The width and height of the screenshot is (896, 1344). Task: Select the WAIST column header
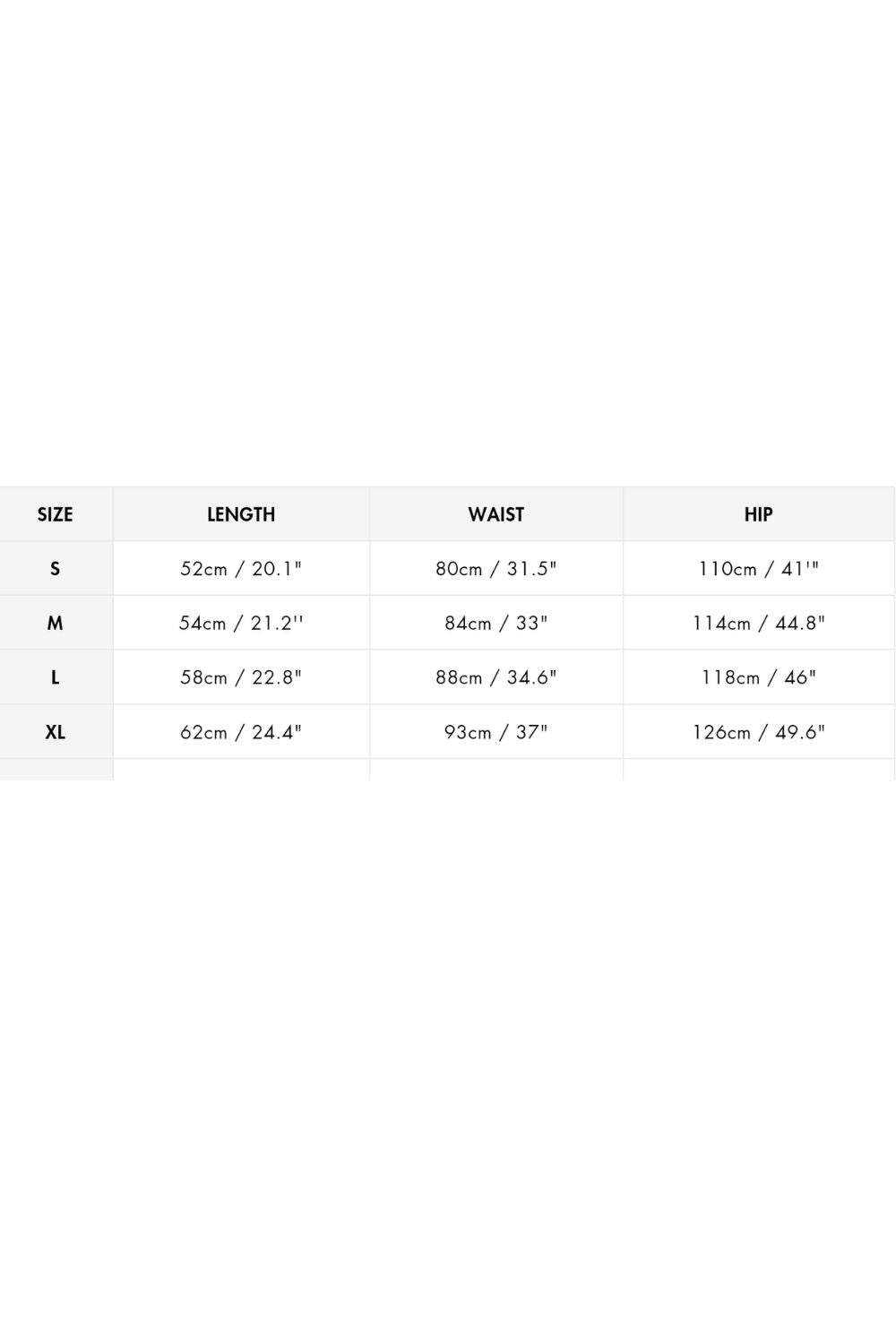(496, 514)
